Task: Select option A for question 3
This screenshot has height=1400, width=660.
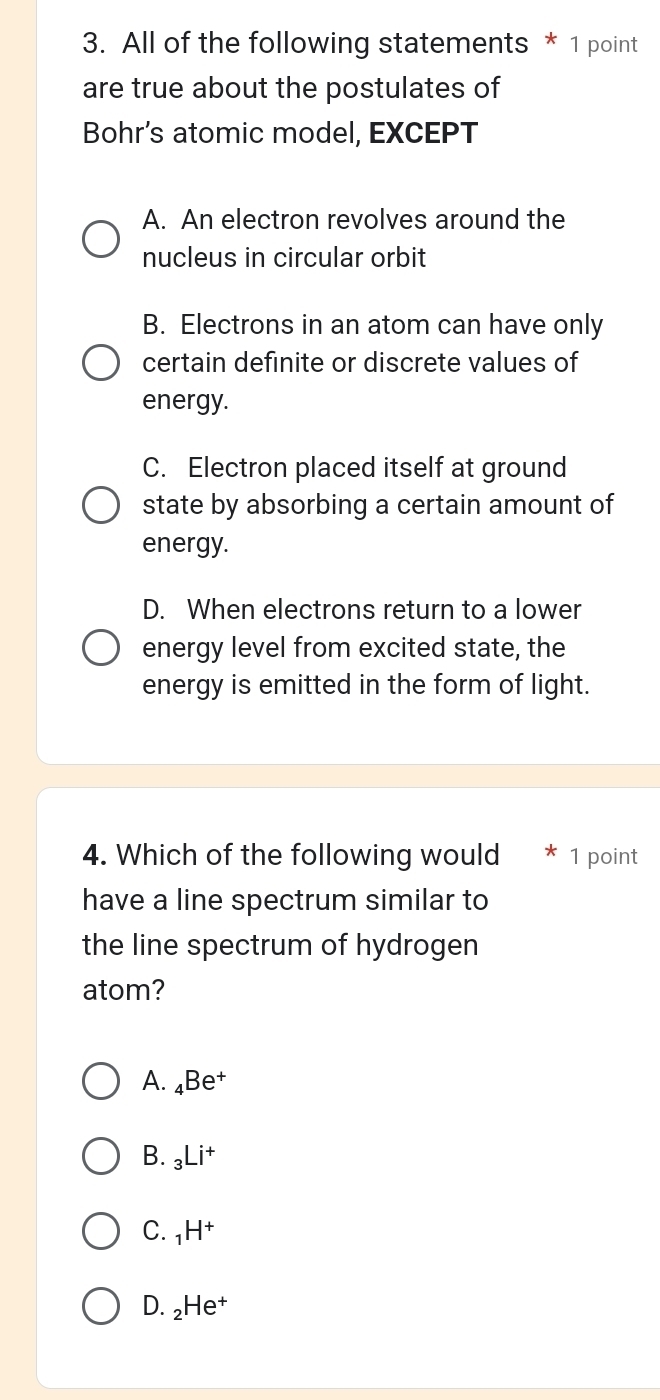Action: point(100,239)
